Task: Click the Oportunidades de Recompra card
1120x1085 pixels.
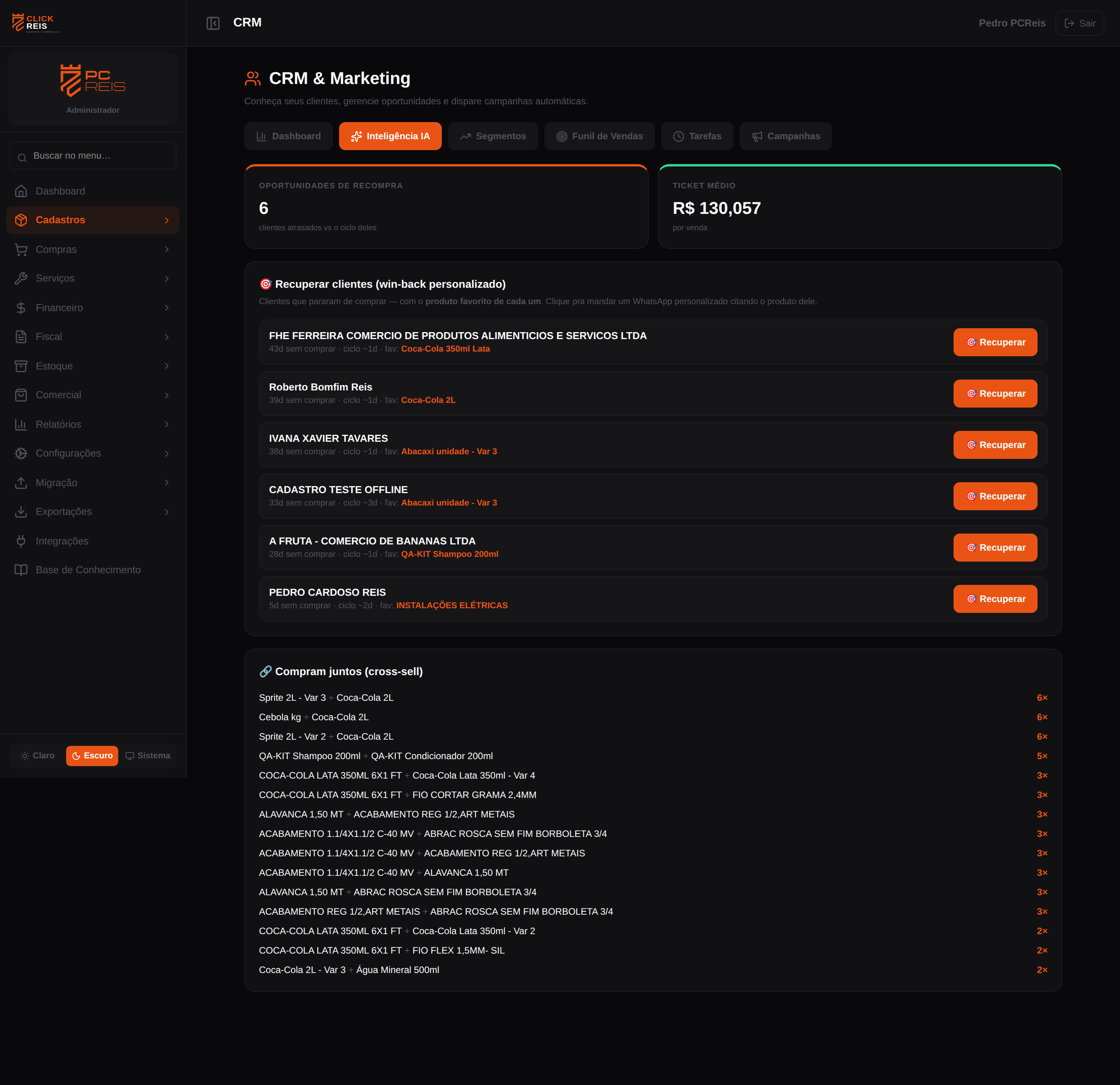Action: coord(446,206)
